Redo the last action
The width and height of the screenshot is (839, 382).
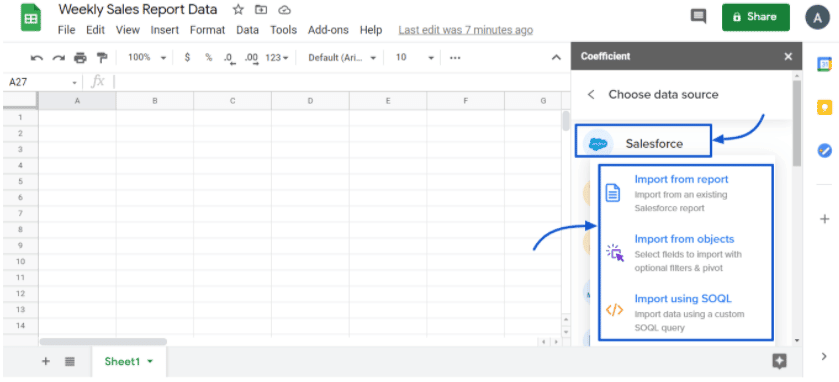pyautogui.click(x=58, y=58)
